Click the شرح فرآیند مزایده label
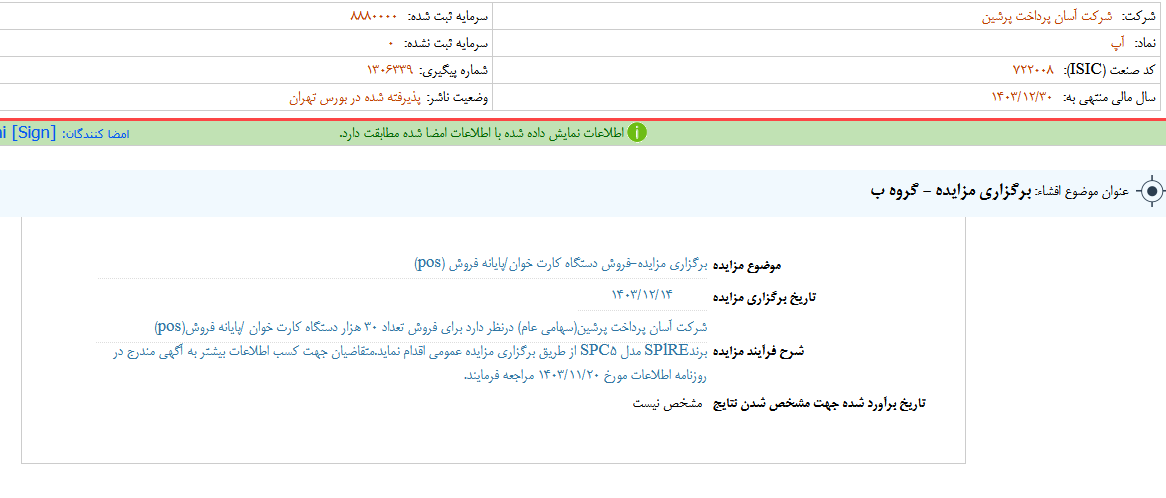 pos(758,352)
